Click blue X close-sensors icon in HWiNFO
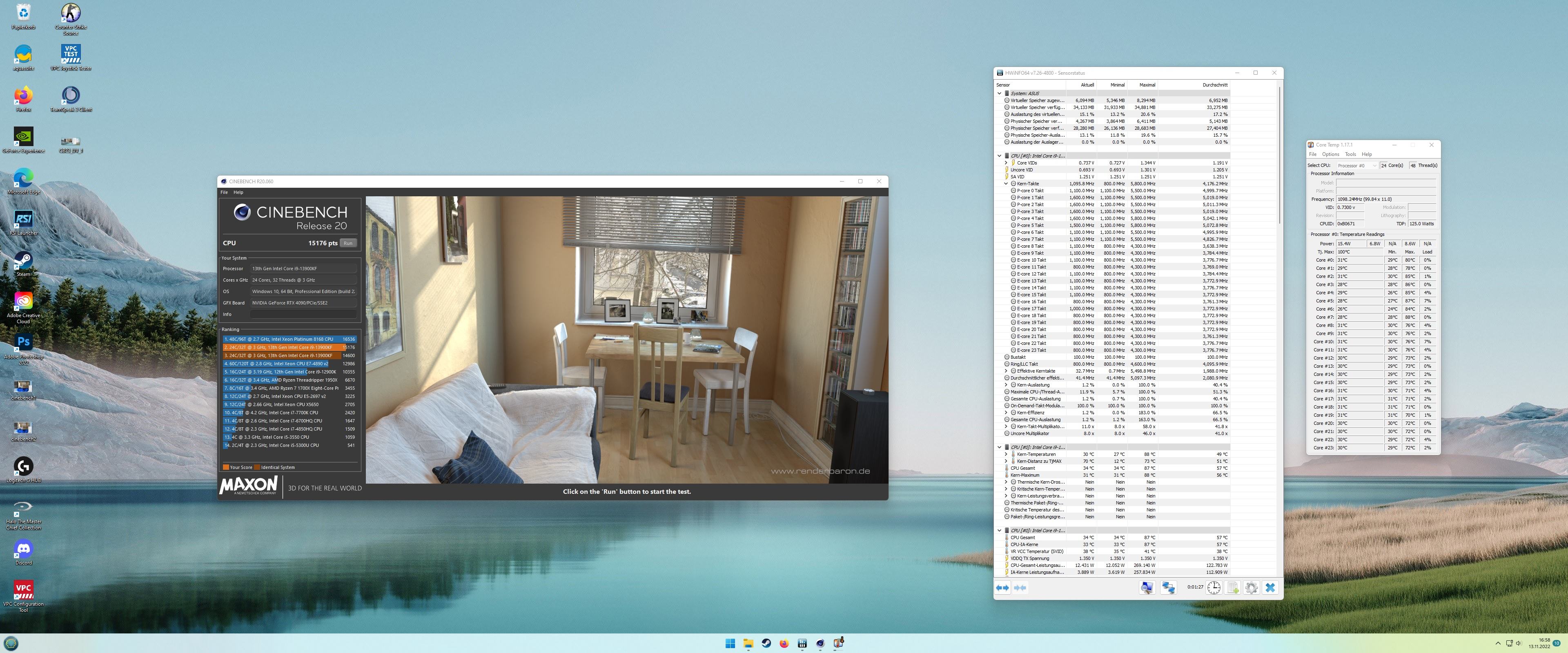 1270,587
